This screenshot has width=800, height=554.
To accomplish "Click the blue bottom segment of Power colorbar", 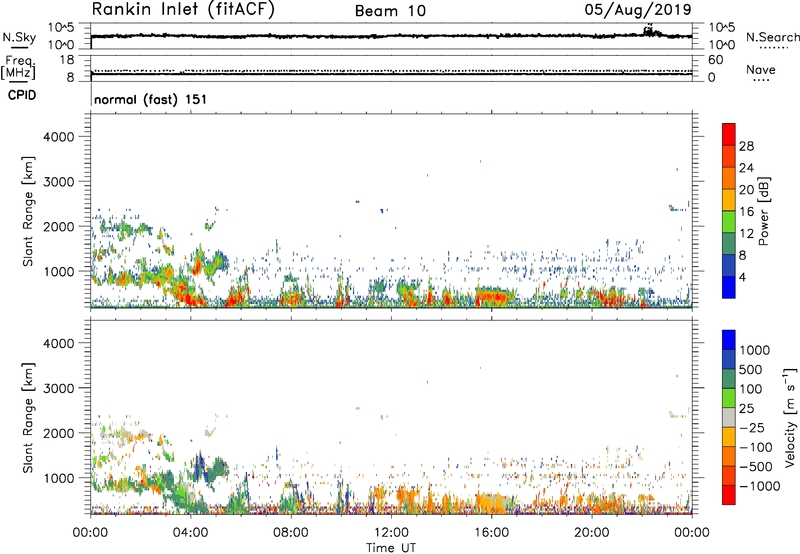I will click(729, 287).
